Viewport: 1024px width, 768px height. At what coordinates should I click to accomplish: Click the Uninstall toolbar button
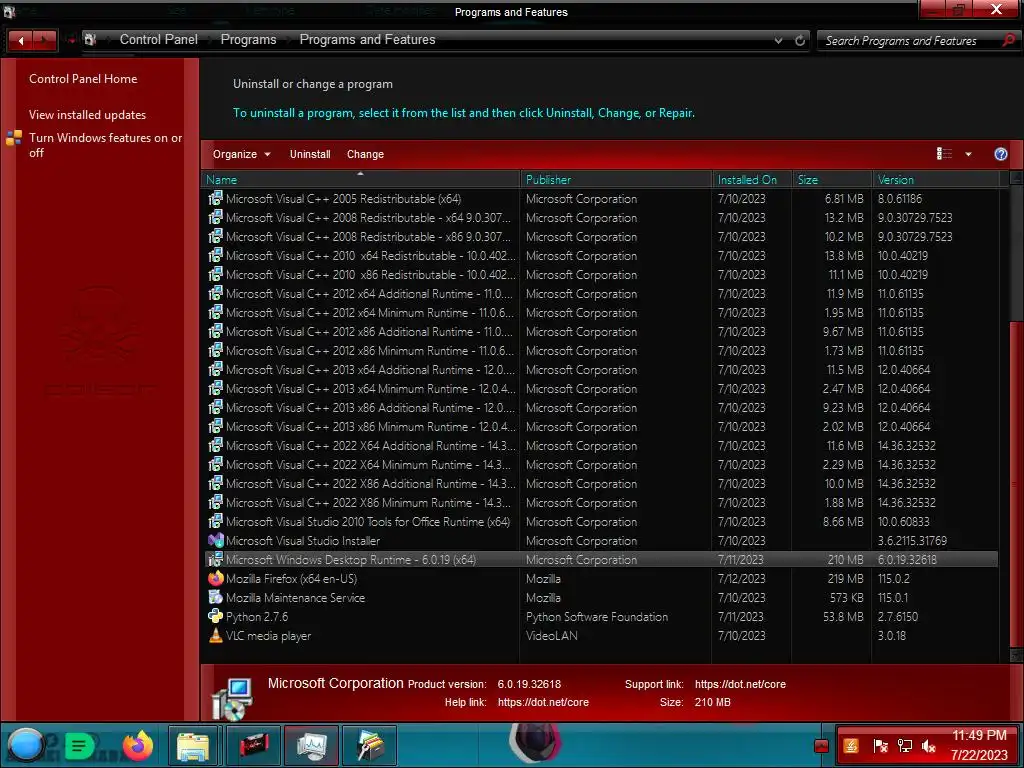(x=310, y=154)
